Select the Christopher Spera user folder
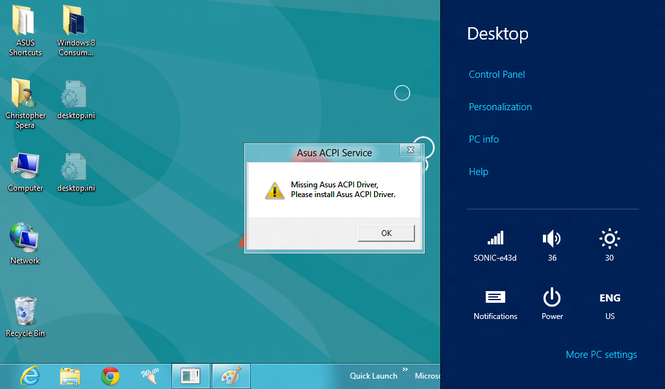665x389 pixels. pos(25,103)
